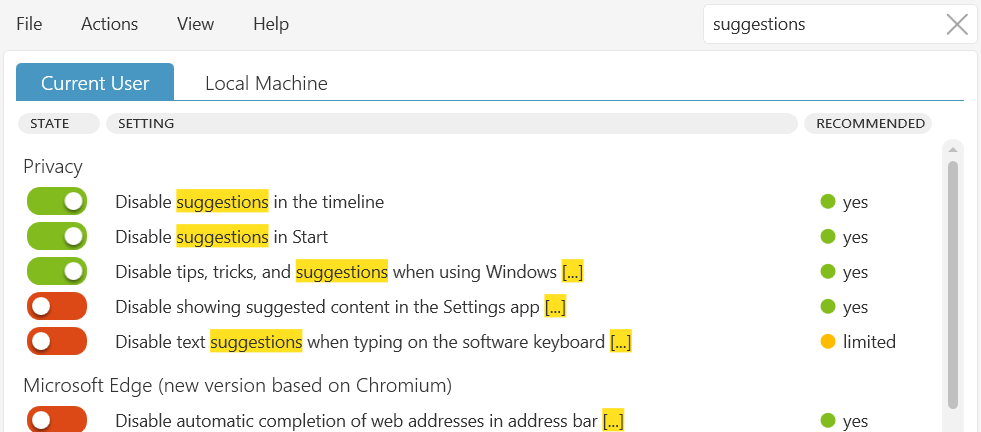Toggle off 'Disable suggestions in the timeline'
981x432 pixels.
[57, 201]
